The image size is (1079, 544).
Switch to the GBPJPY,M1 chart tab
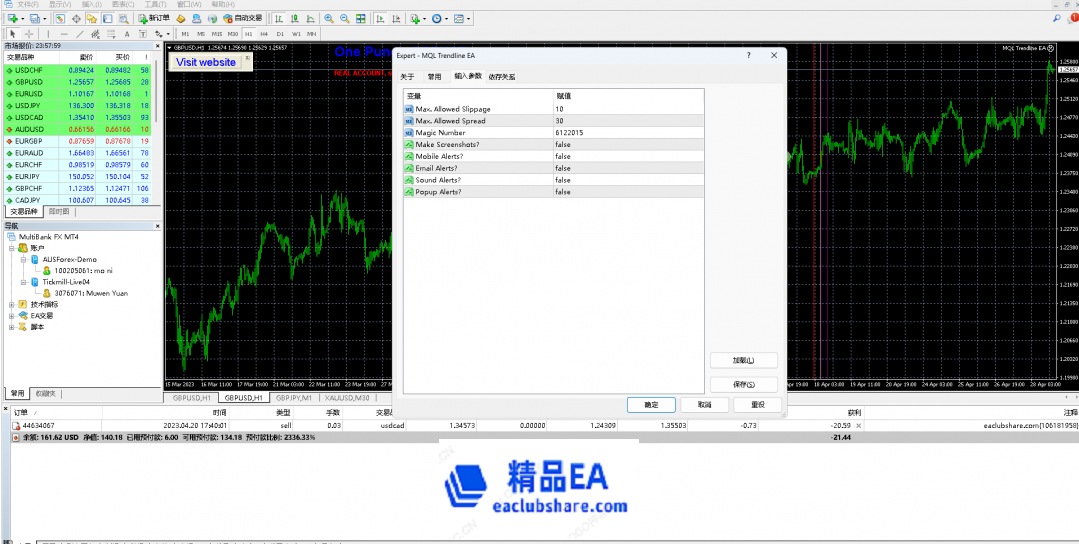[294, 398]
